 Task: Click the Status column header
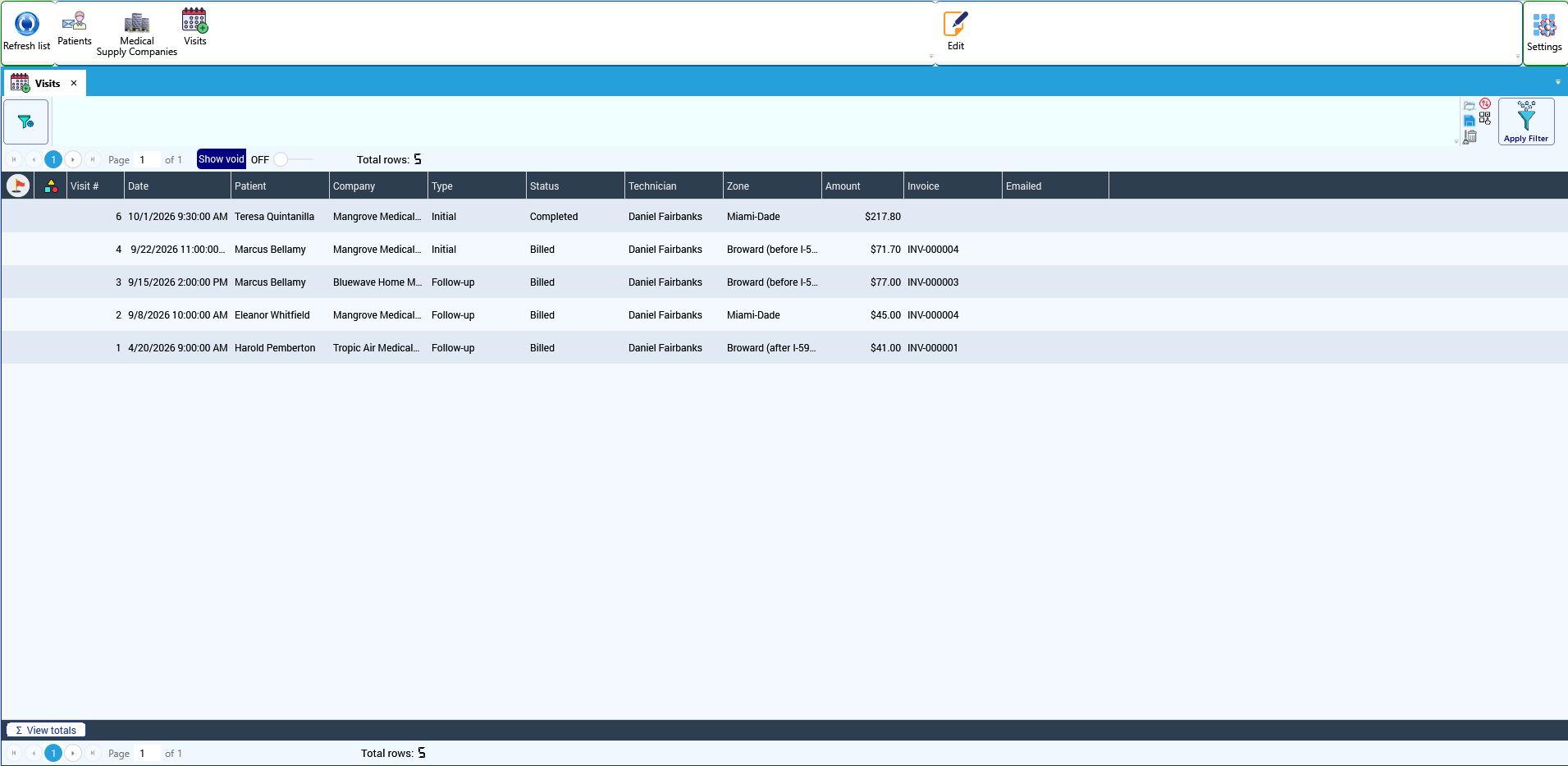pos(575,186)
